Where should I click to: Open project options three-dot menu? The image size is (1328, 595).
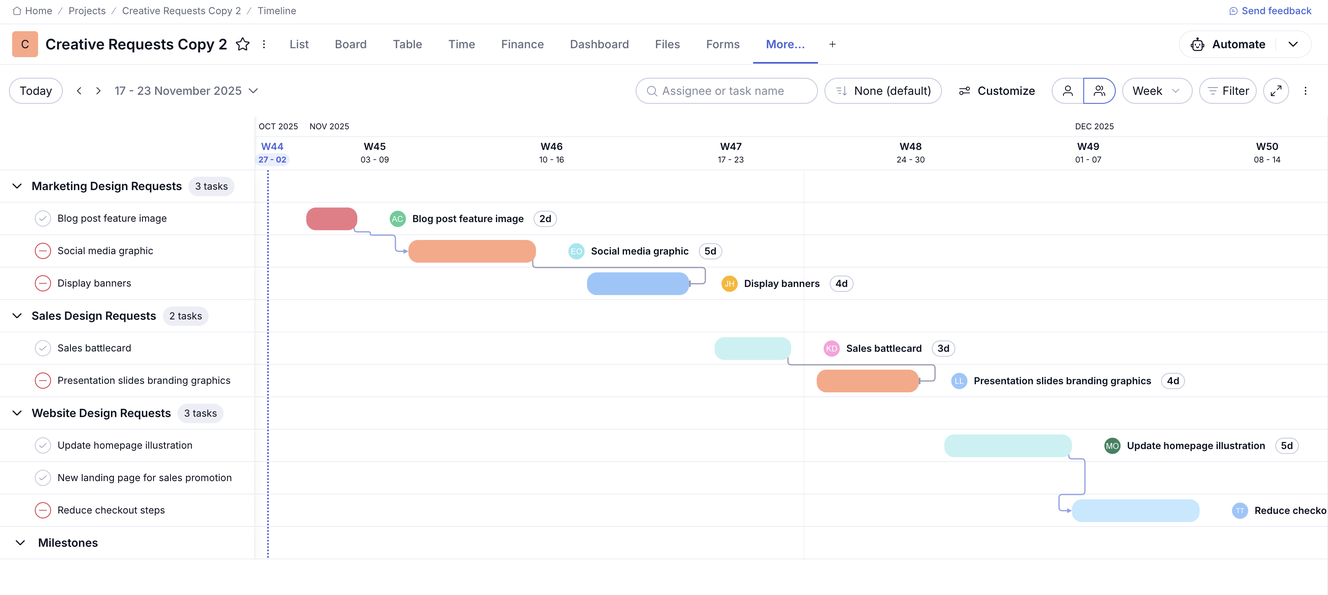pyautogui.click(x=264, y=44)
